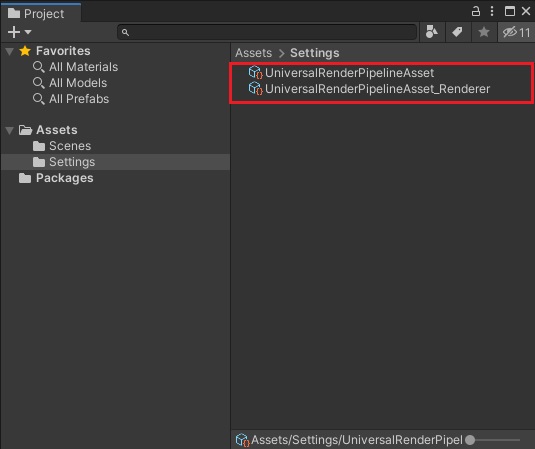The image size is (535, 449).
Task: Click the All Materials magnifier icon
Action: click(39, 67)
